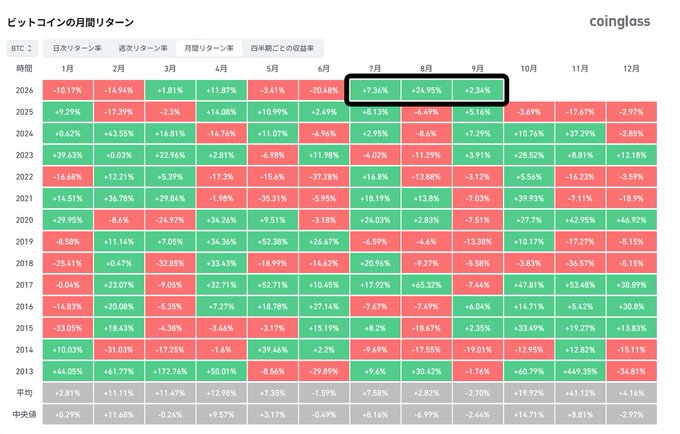This screenshot has width=680, height=434.
Task: Switch to the 週次リターン率 tab
Action: tap(143, 48)
